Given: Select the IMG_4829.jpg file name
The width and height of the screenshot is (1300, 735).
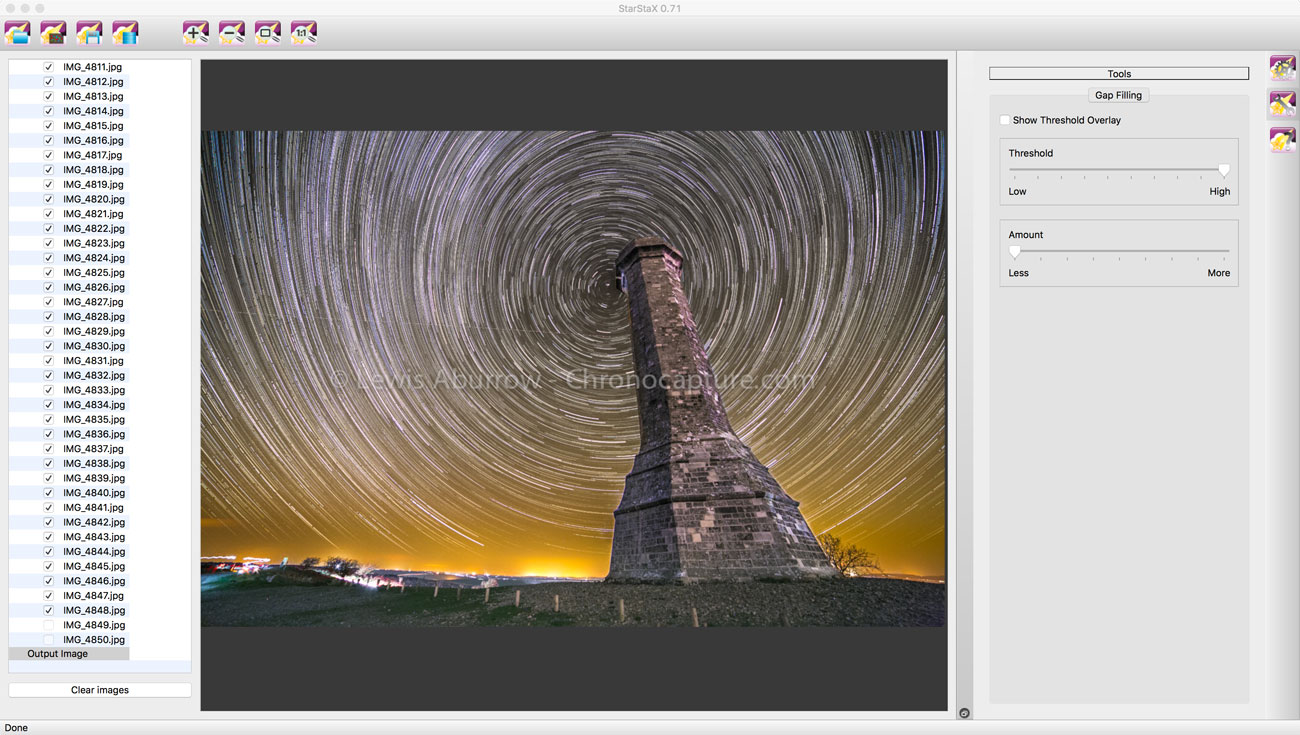Looking at the screenshot, I should (x=94, y=331).
